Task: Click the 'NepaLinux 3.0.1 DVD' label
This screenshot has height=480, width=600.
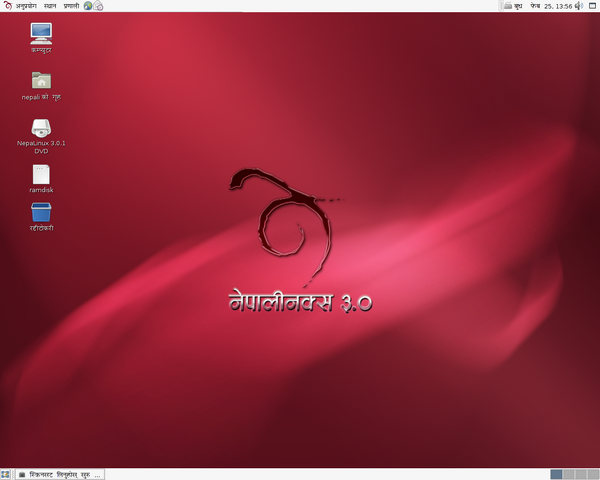Action: pyautogui.click(x=41, y=147)
